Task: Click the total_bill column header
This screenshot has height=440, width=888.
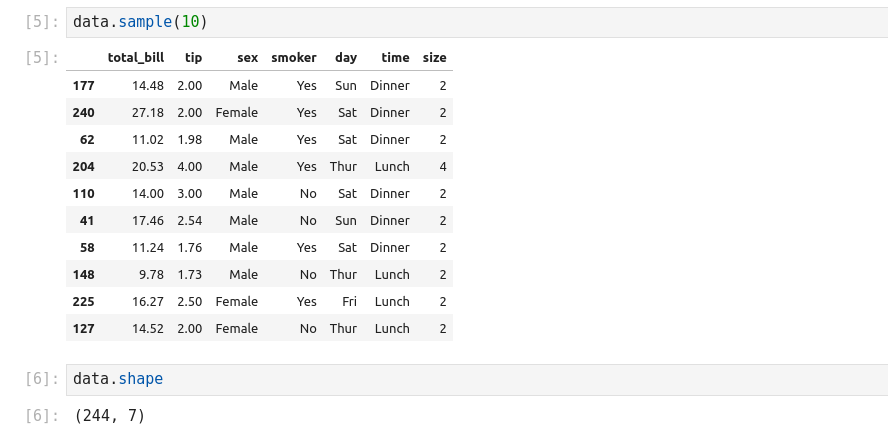Action: (135, 58)
